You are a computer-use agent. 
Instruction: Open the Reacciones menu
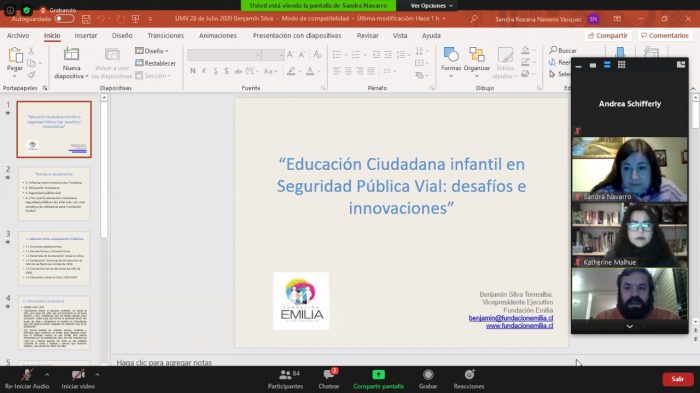click(469, 379)
